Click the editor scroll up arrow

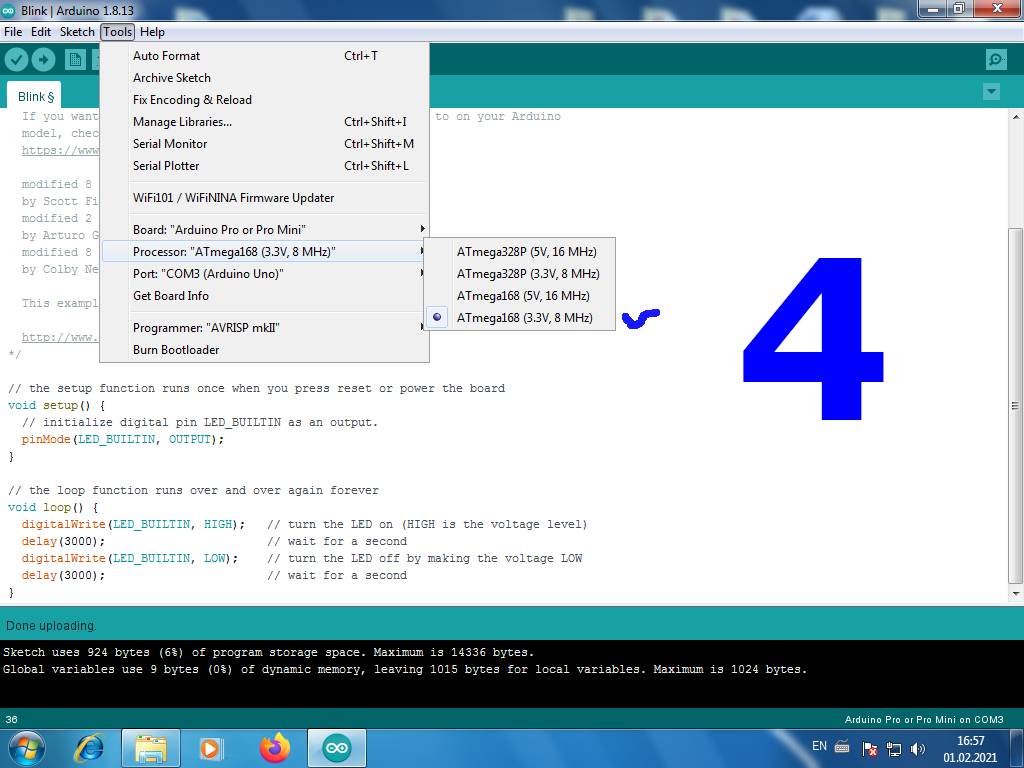click(x=1016, y=117)
